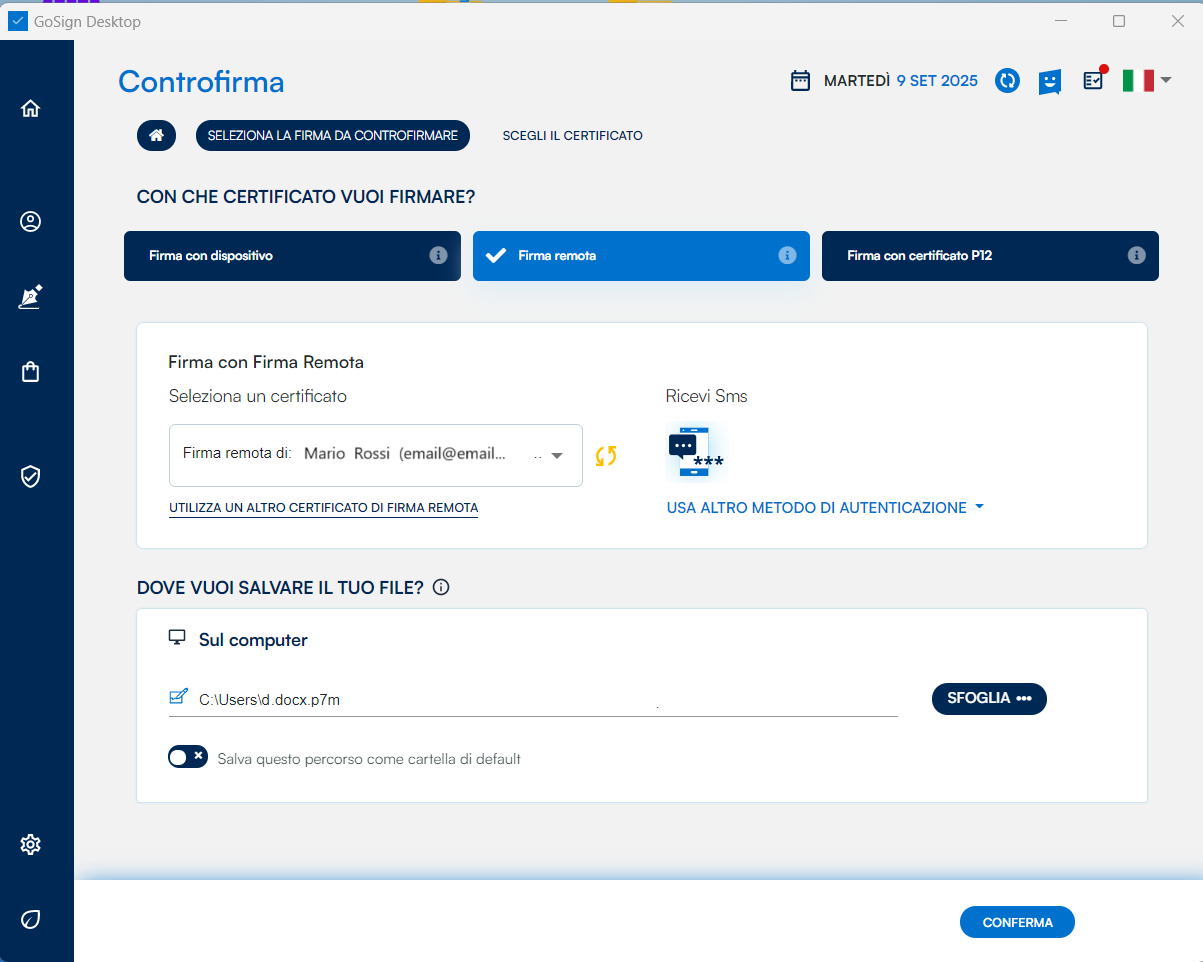Click the SMS phone authentication icon
The image size is (1203, 962).
694,453
